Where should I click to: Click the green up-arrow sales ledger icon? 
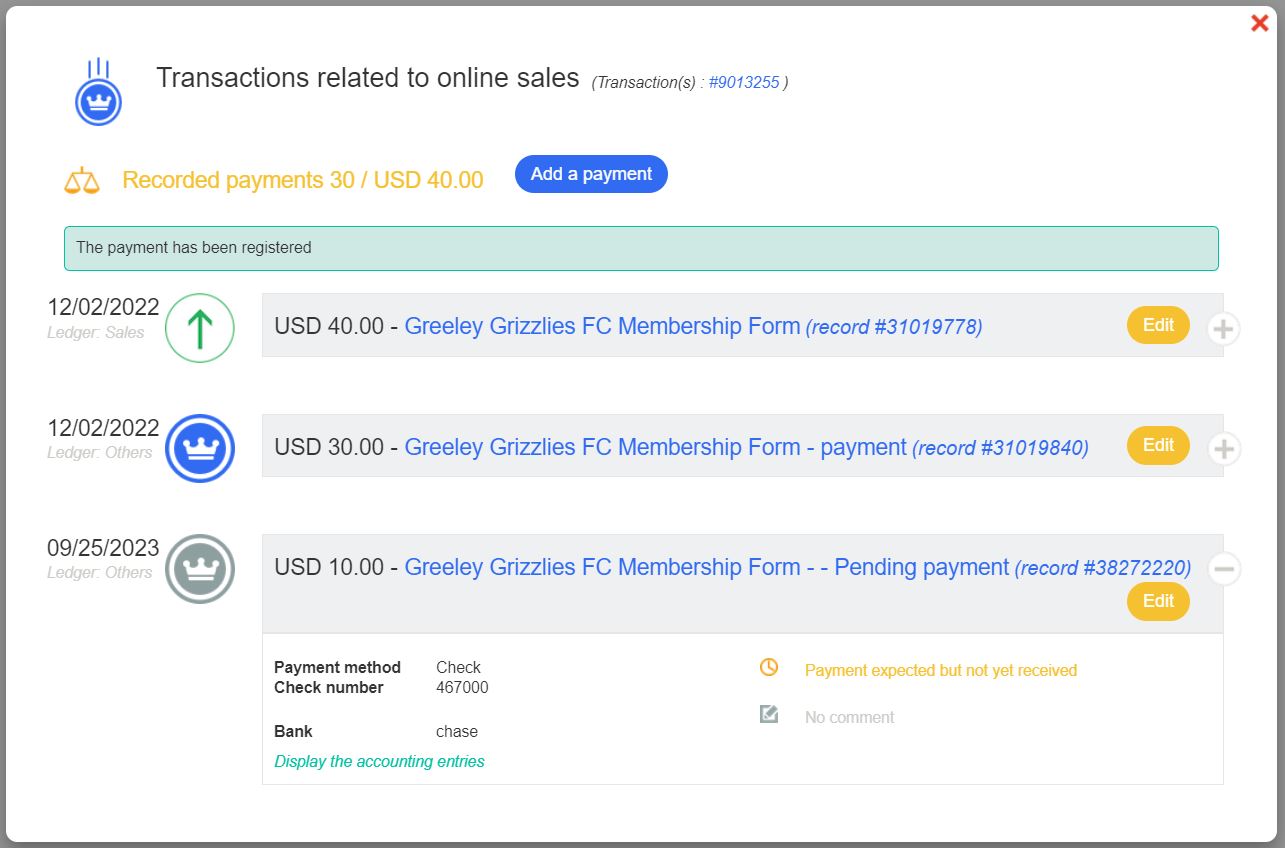coord(200,328)
